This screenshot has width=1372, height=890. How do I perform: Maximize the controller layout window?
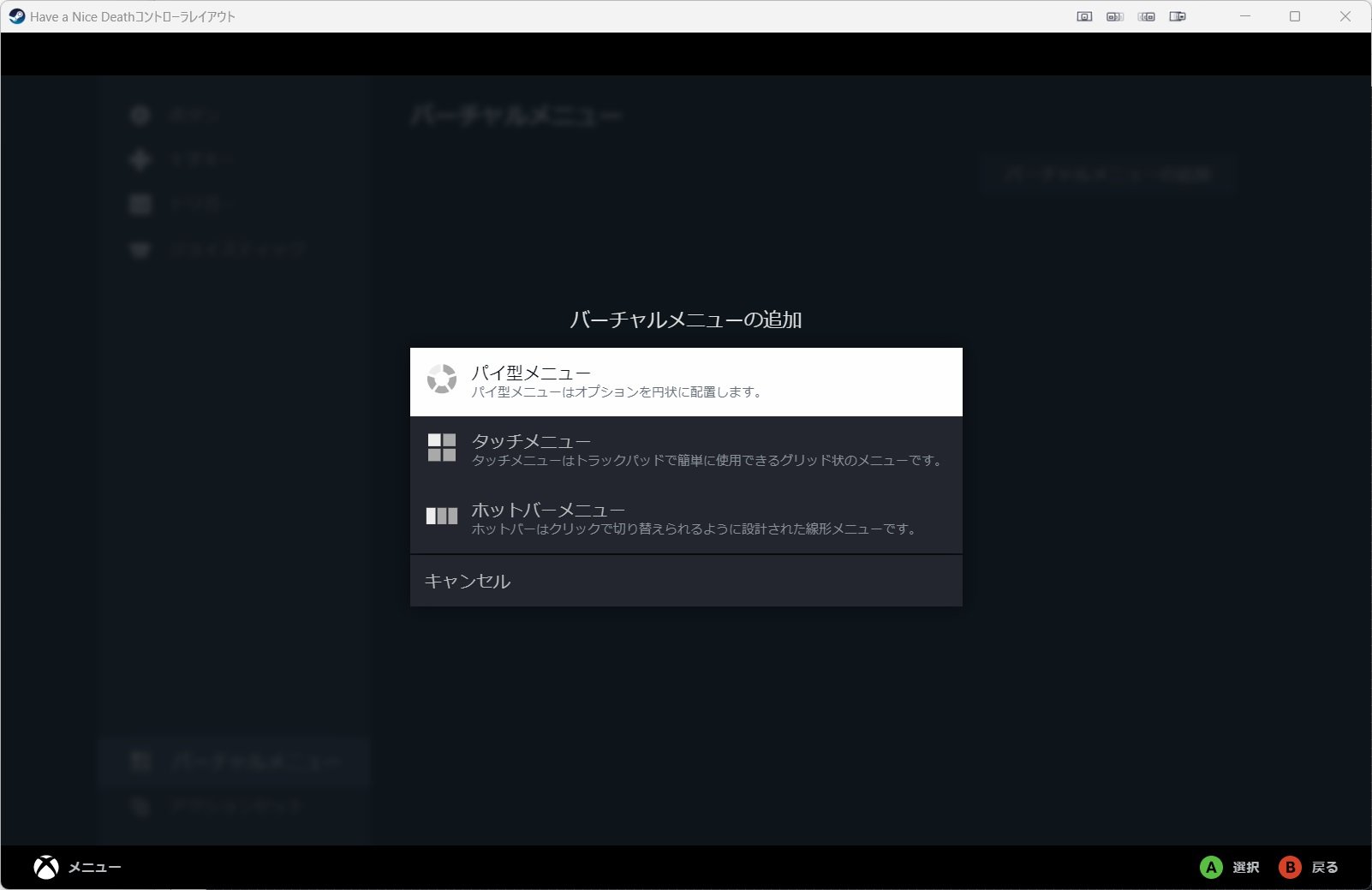pyautogui.click(x=1295, y=16)
